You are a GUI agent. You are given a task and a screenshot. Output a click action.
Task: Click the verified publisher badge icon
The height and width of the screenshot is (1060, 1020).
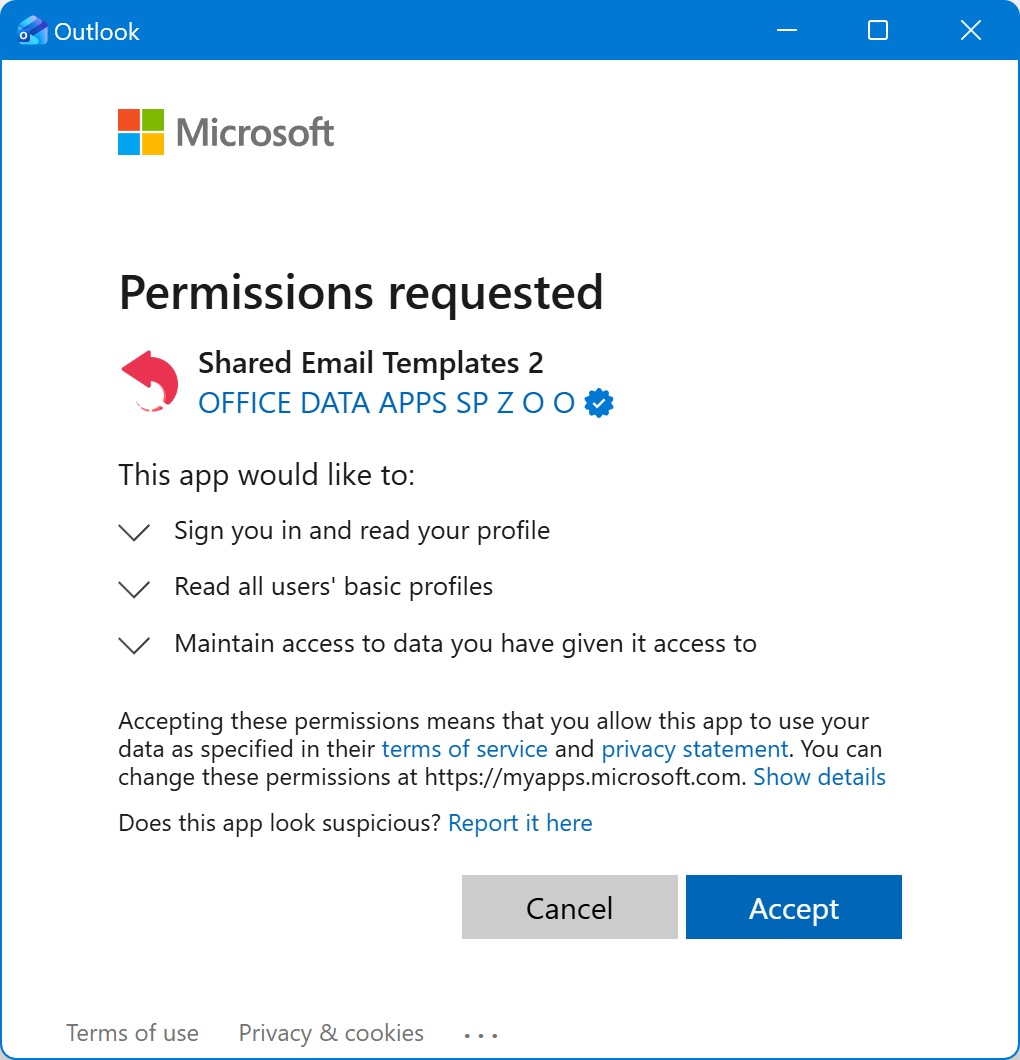pos(599,402)
